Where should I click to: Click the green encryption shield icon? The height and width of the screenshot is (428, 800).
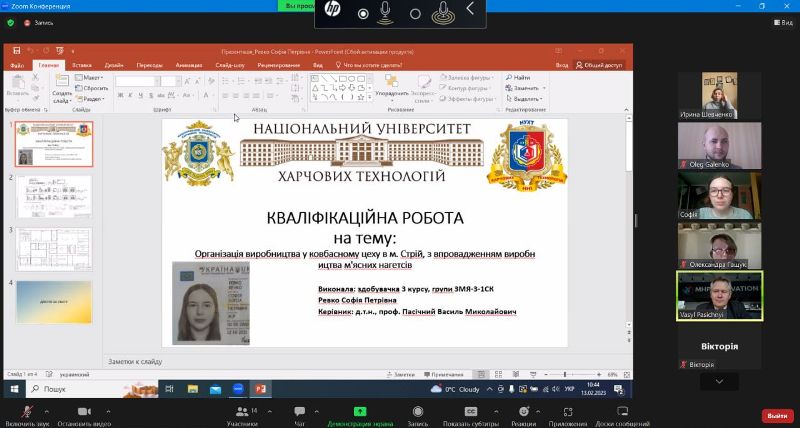coord(11,23)
